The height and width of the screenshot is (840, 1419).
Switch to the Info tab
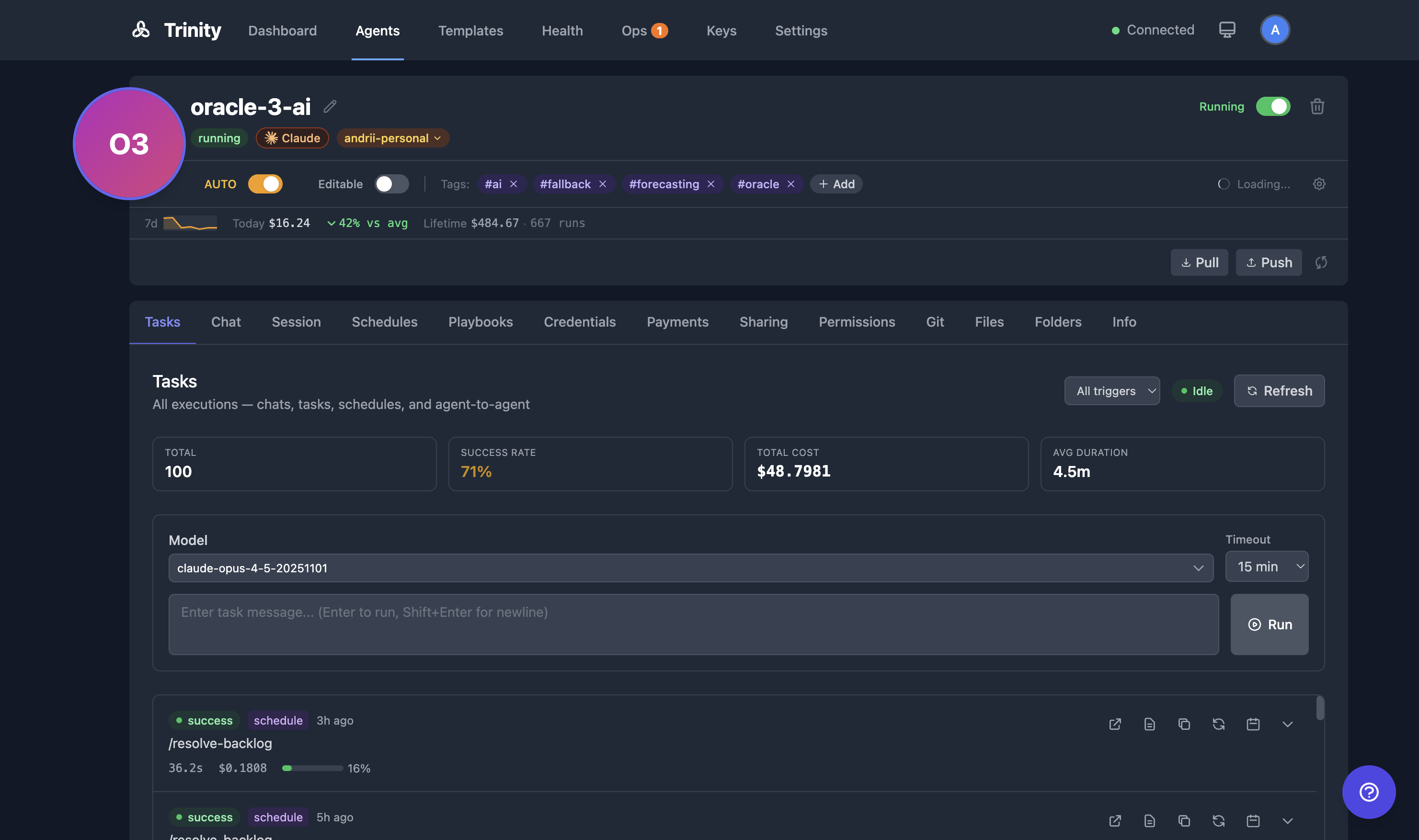1123,321
